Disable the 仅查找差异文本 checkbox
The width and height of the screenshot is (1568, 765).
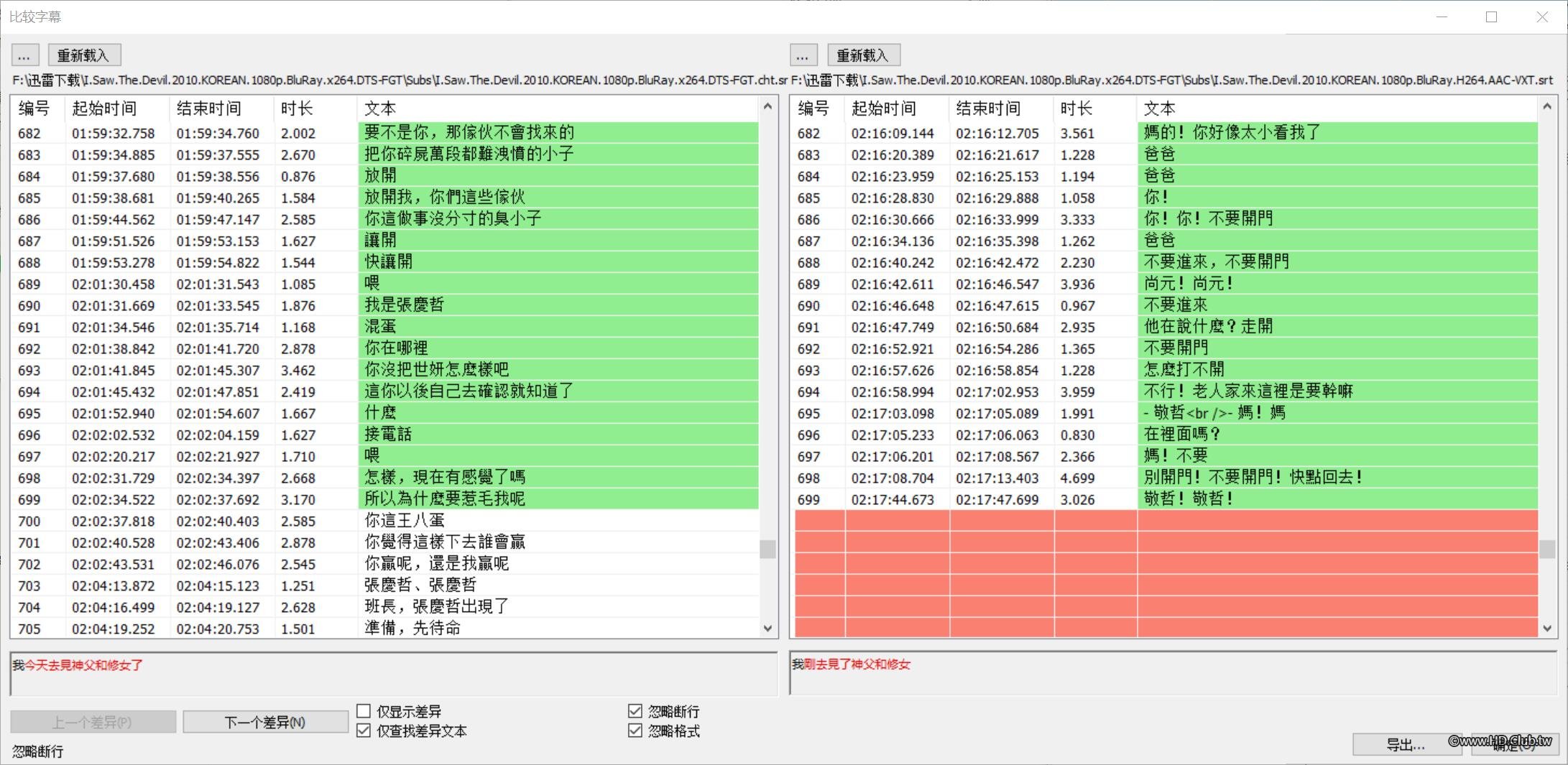click(364, 730)
